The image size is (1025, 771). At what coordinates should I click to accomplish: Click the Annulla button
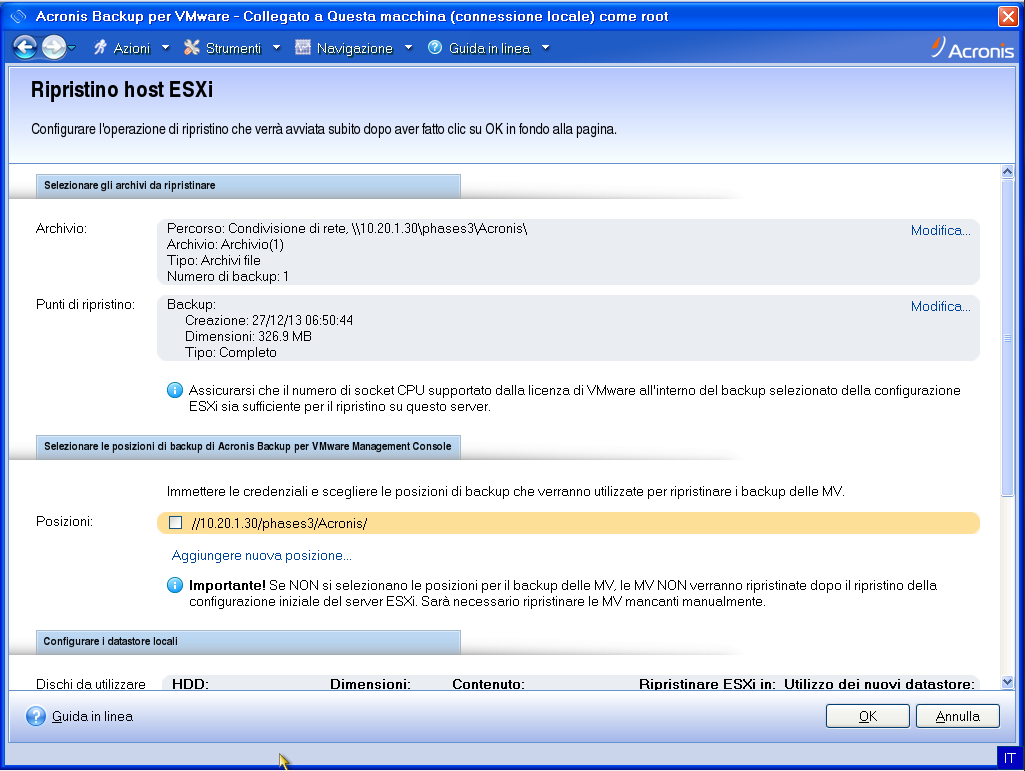point(958,716)
